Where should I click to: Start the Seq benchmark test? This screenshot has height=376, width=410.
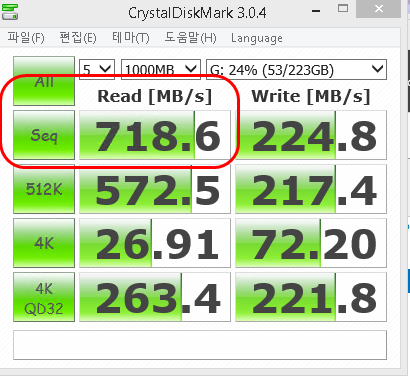pyautogui.click(x=44, y=135)
